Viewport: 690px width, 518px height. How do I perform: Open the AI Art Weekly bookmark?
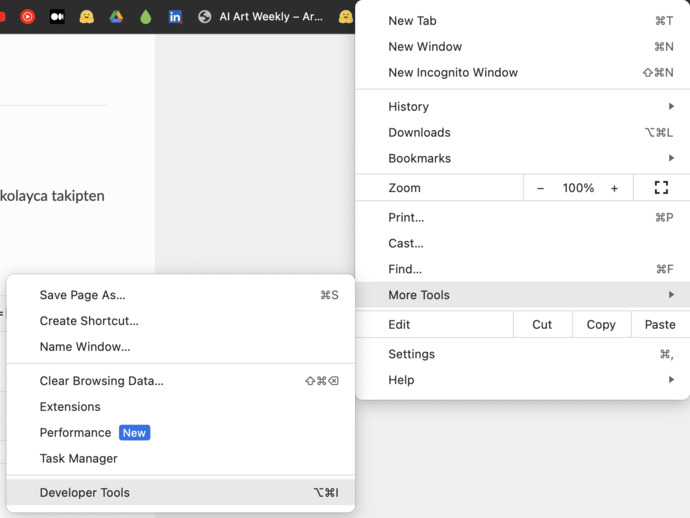pos(261,17)
